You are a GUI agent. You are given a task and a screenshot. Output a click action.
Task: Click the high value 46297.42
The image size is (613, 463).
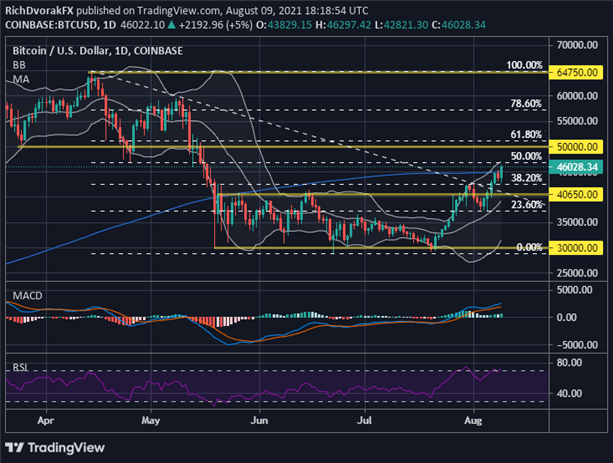click(x=349, y=25)
